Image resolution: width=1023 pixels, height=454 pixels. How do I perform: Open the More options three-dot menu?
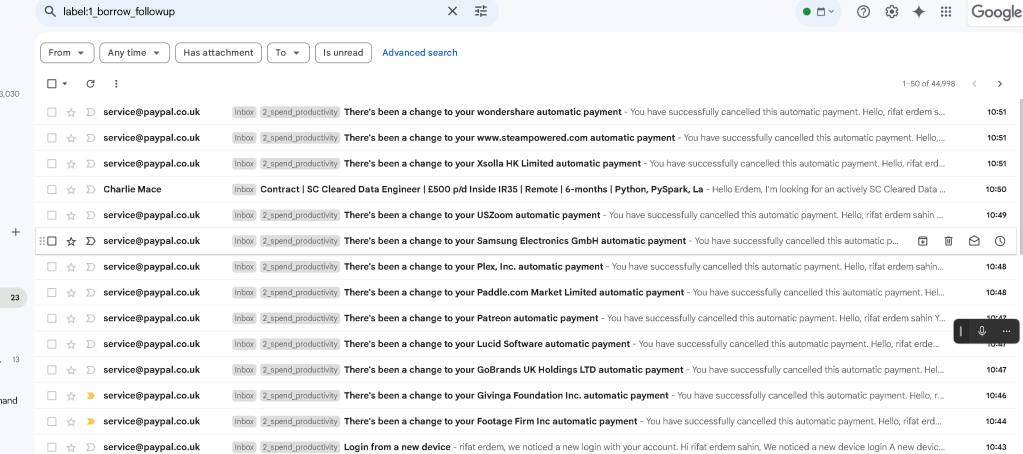tap(115, 83)
